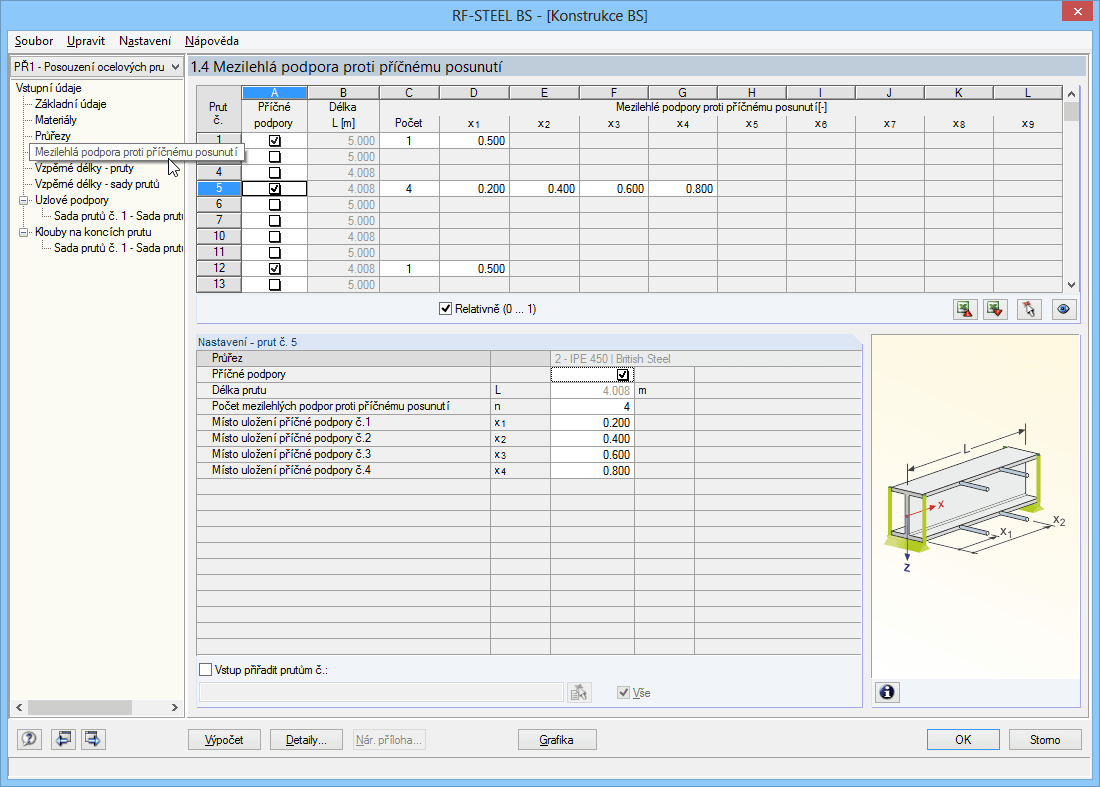Select row header for member 12
1100x787 pixels.
[x=219, y=269]
